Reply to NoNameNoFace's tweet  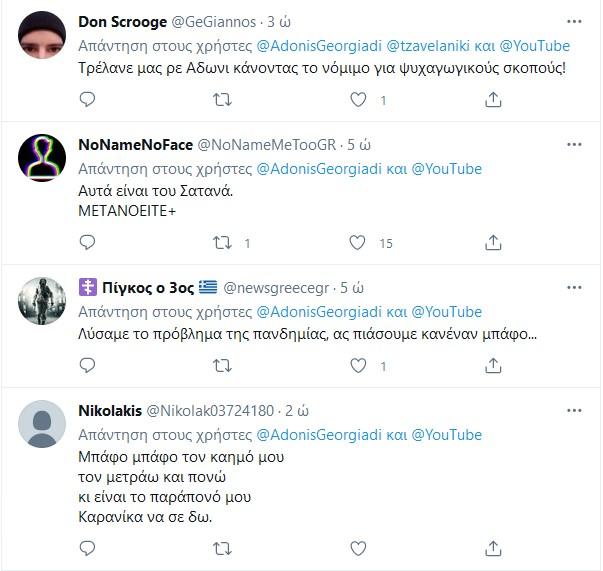pos(87,242)
